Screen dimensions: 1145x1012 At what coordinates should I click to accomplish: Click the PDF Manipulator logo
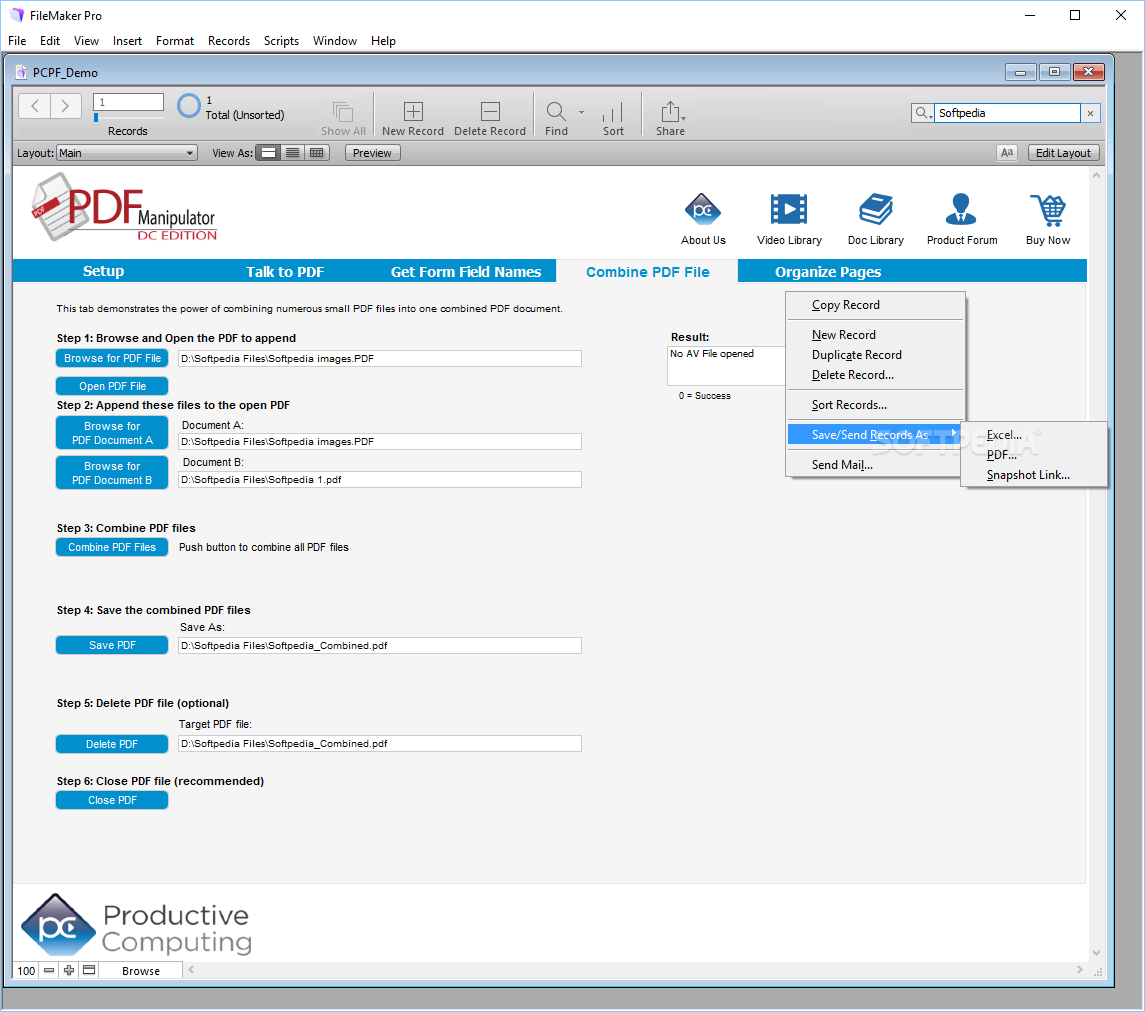[124, 207]
